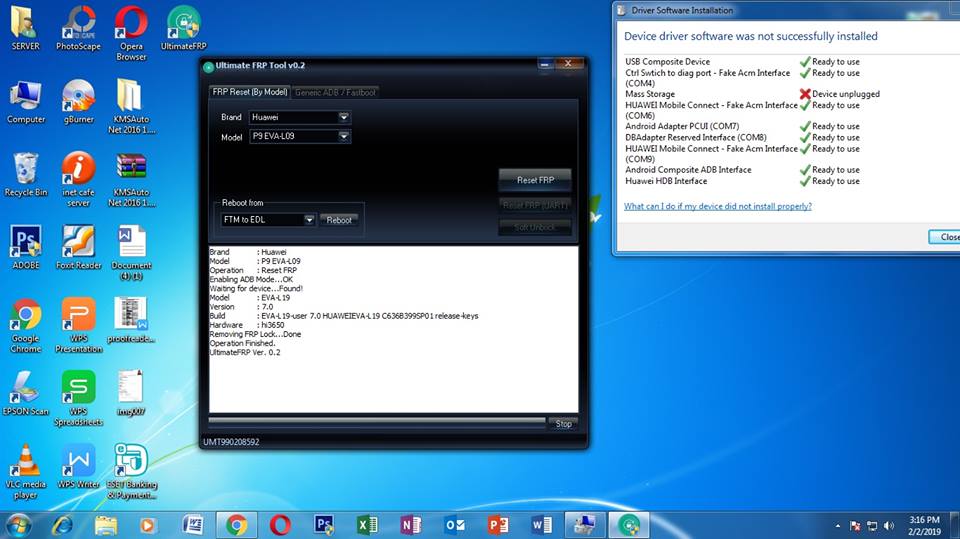
Task: Click the Reset FRP button
Action: click(535, 180)
